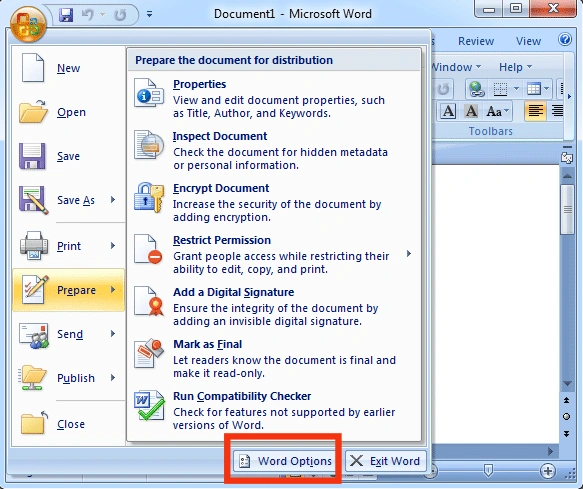
Task: Click the boxed letter A character border icon
Action: click(x=448, y=111)
